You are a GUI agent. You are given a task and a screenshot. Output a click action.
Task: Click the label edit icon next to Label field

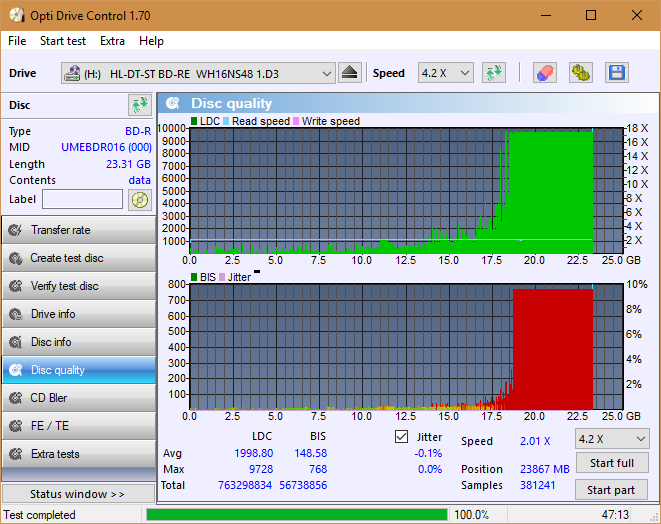pyautogui.click(x=139, y=199)
